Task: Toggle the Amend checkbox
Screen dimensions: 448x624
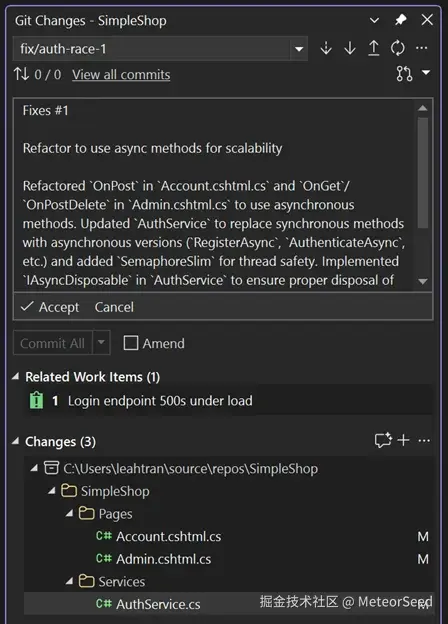Action: [x=131, y=343]
